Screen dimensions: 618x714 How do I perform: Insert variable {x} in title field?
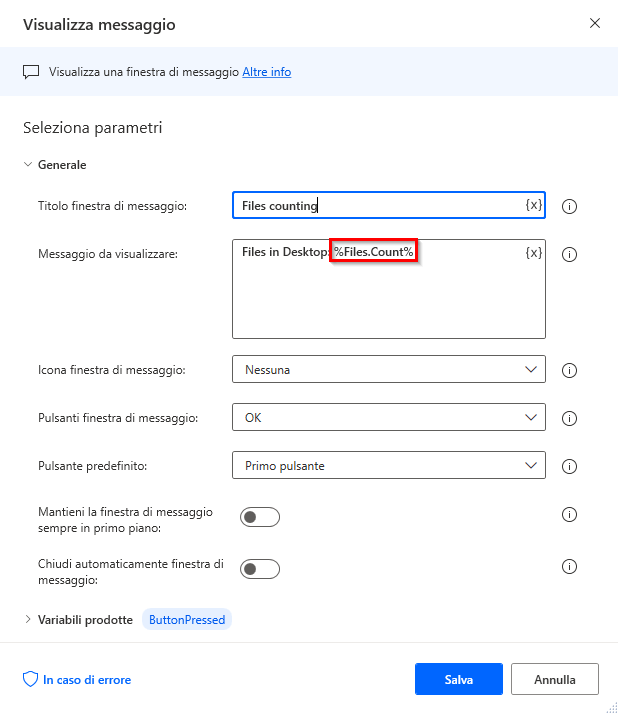pos(534,205)
